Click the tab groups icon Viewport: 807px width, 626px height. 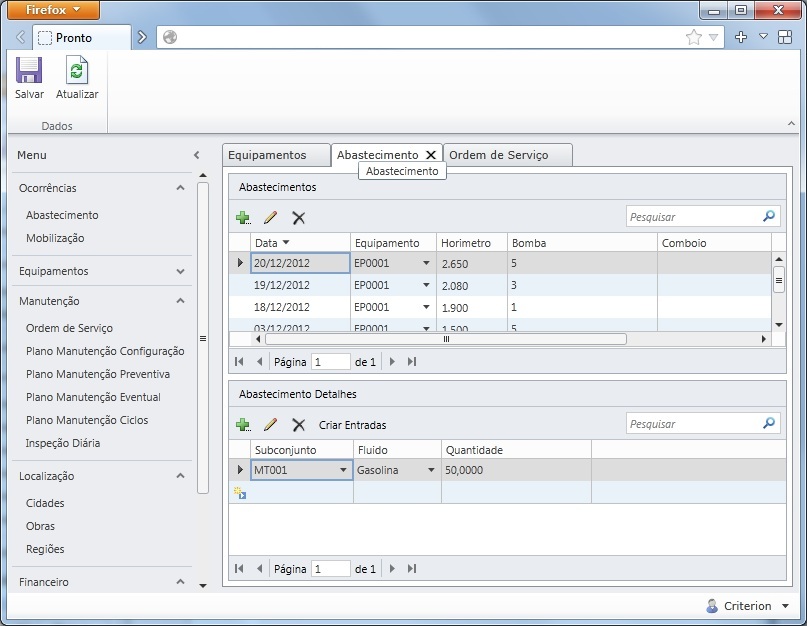pos(785,37)
